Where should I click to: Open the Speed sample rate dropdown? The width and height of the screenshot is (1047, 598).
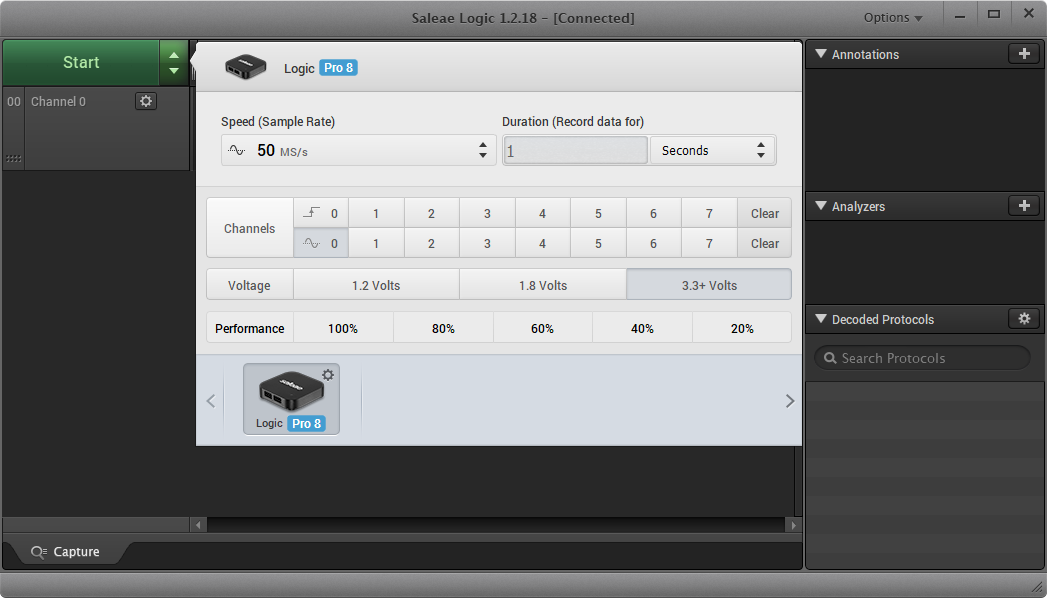358,150
